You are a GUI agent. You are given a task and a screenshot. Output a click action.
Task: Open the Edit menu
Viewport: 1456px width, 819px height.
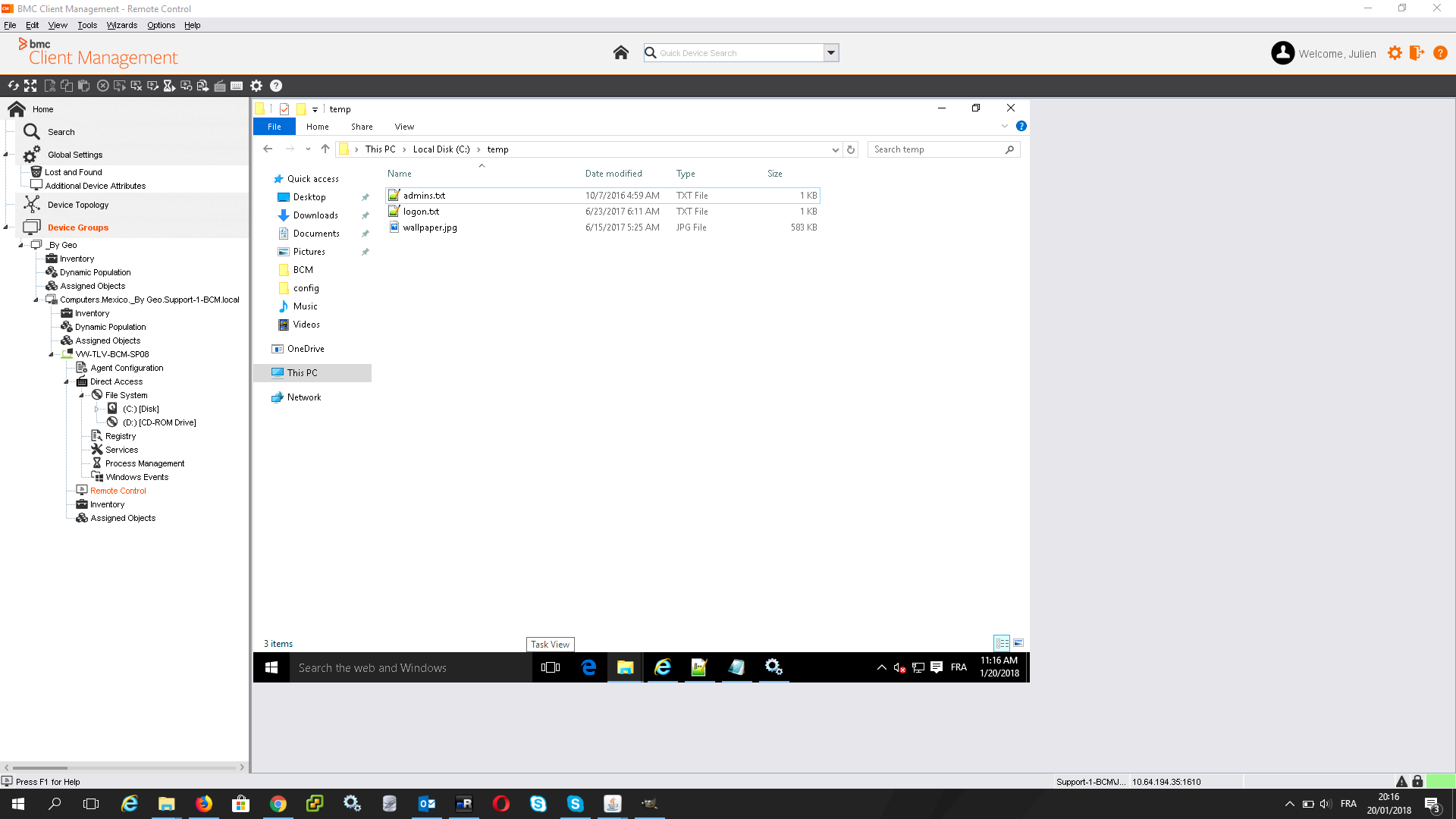tap(32, 25)
